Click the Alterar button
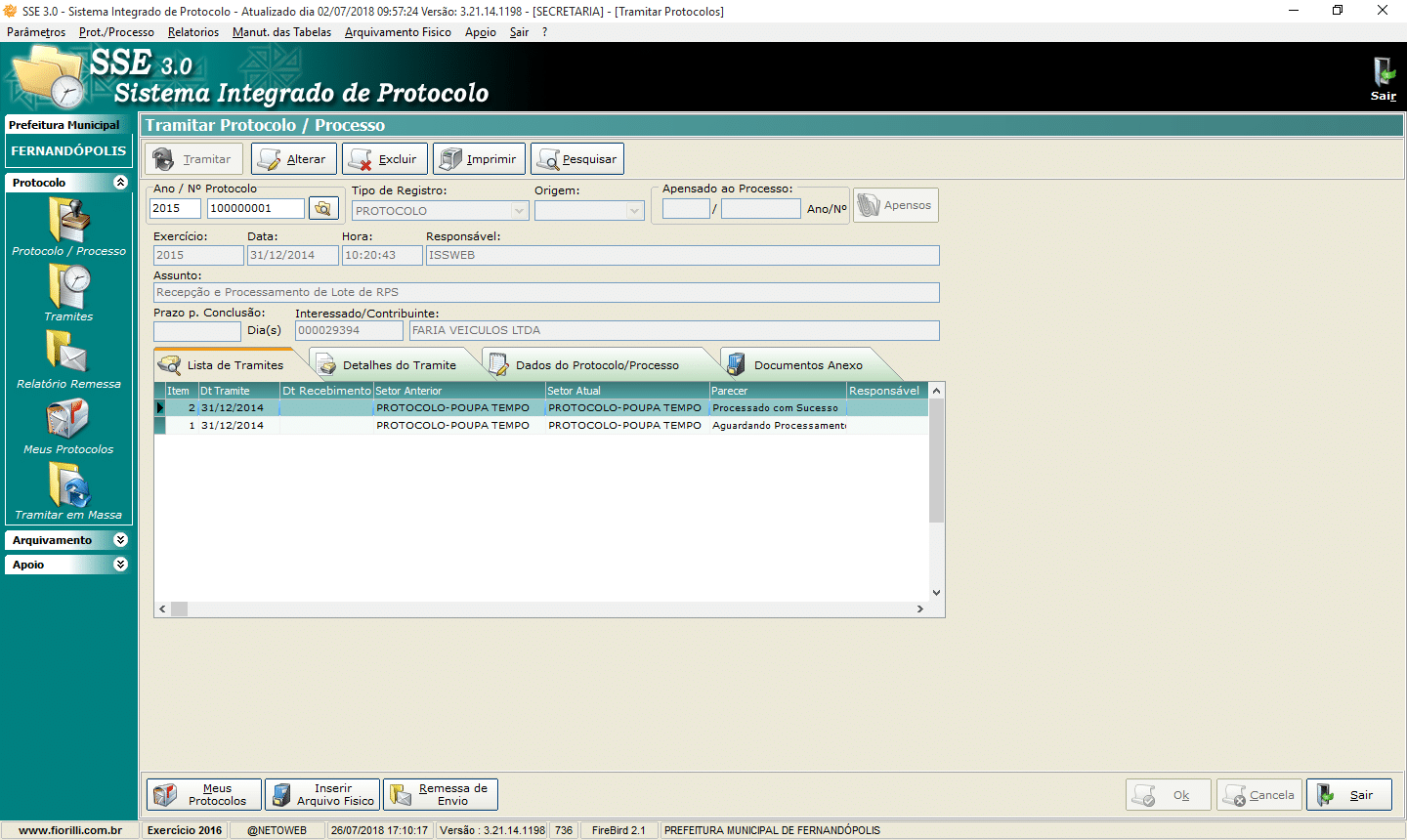Viewport: 1407px width, 840px height. (x=294, y=159)
